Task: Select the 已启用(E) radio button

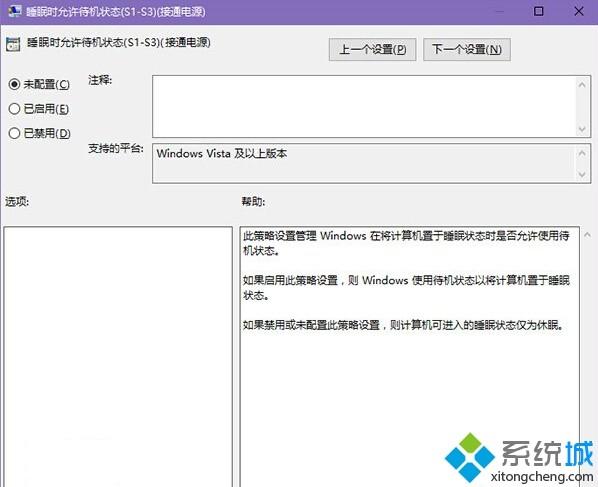Action: (x=14, y=109)
